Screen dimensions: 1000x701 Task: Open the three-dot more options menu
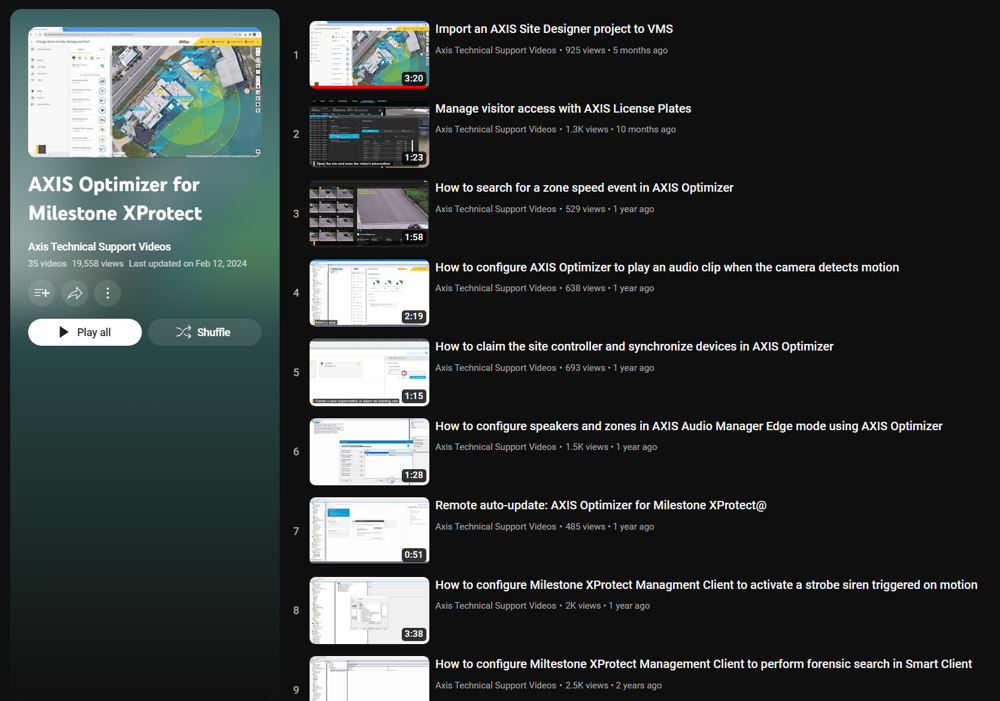108,293
